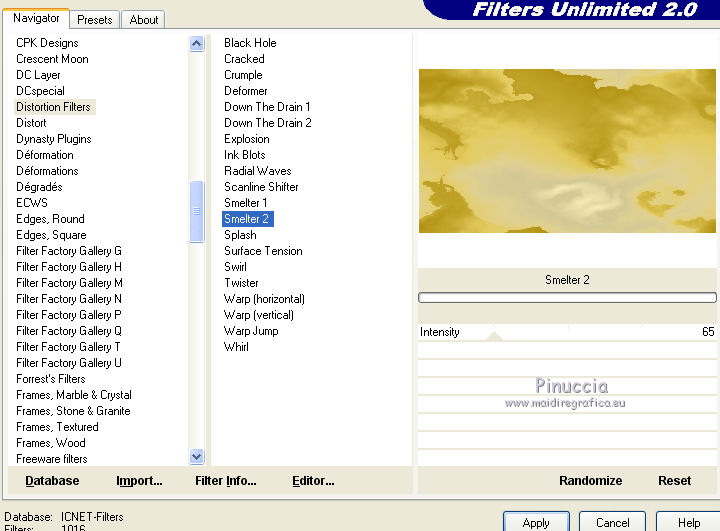Select Edges, Round category

tap(51, 219)
